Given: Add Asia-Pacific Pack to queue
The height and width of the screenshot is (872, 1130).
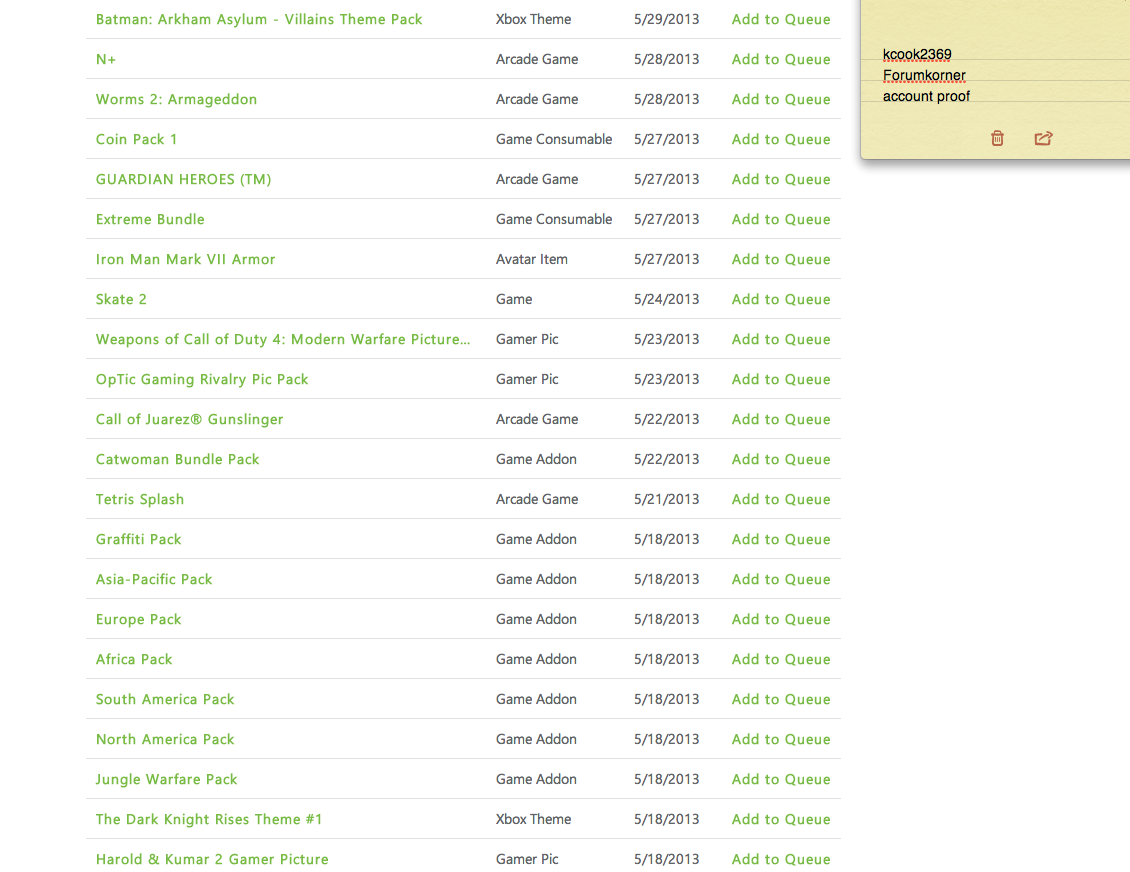Looking at the screenshot, I should point(781,579).
